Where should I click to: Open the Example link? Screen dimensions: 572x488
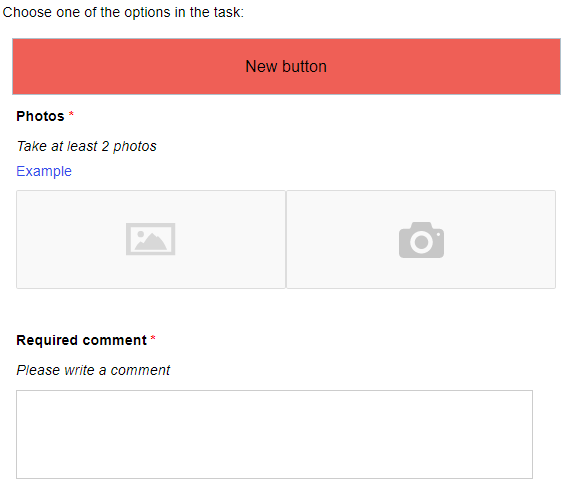[44, 171]
